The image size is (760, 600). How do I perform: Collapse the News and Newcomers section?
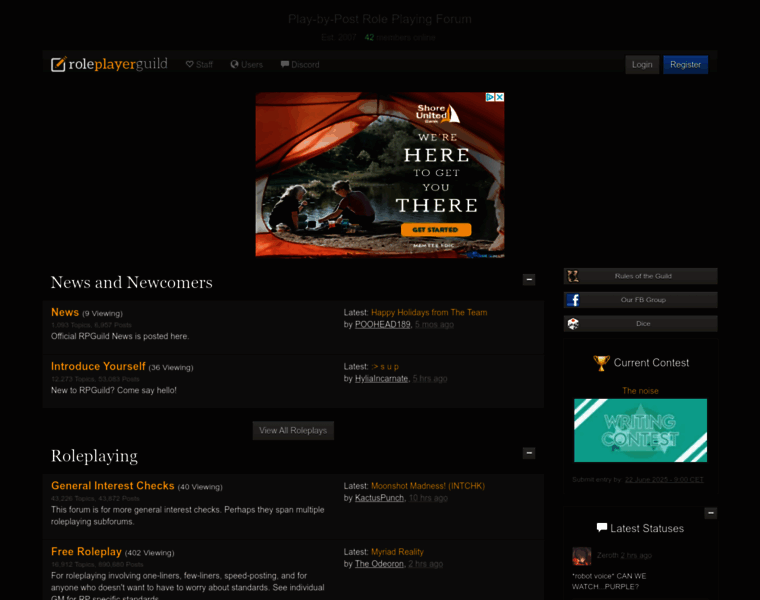click(x=529, y=280)
